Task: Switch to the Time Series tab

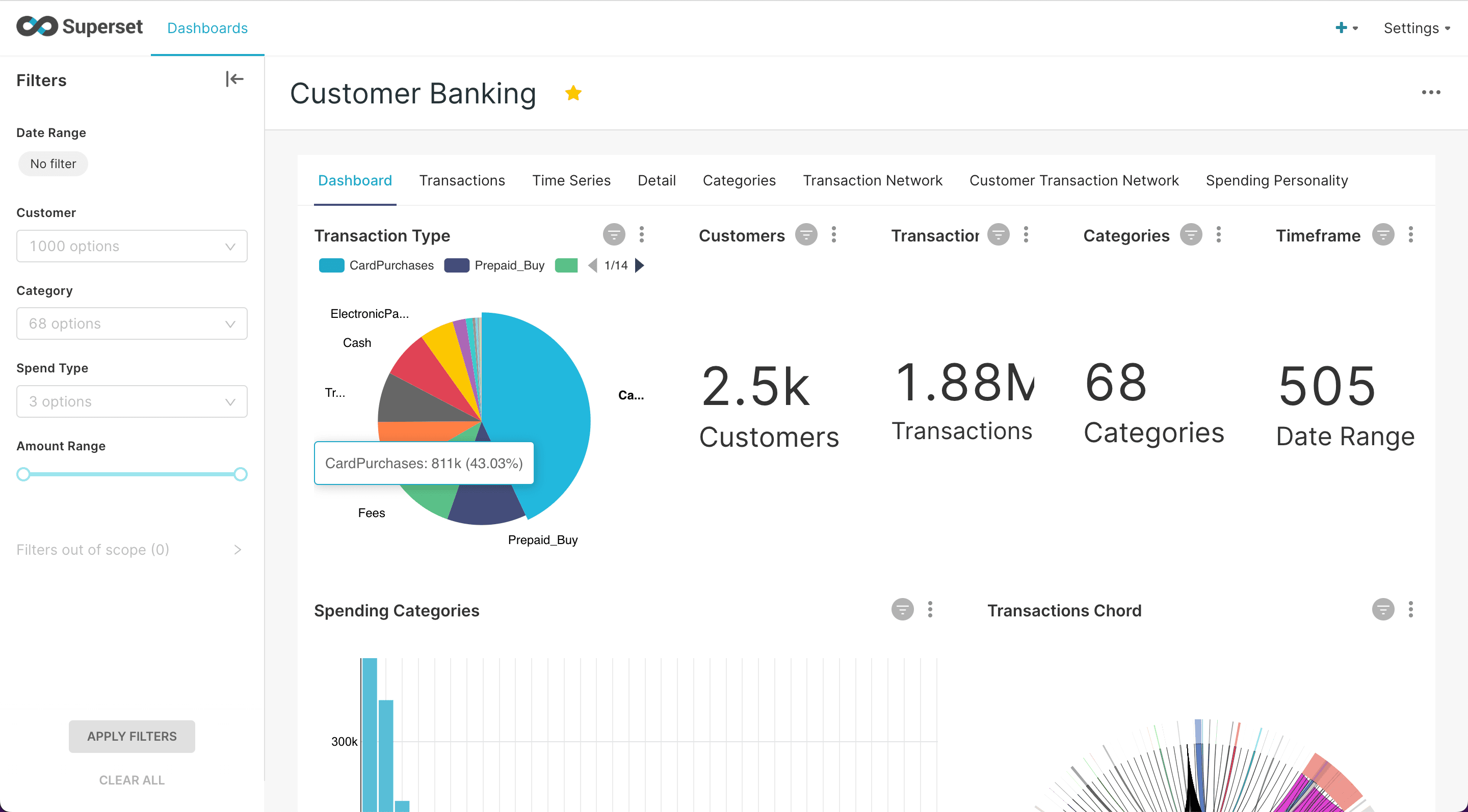Action: point(571,180)
